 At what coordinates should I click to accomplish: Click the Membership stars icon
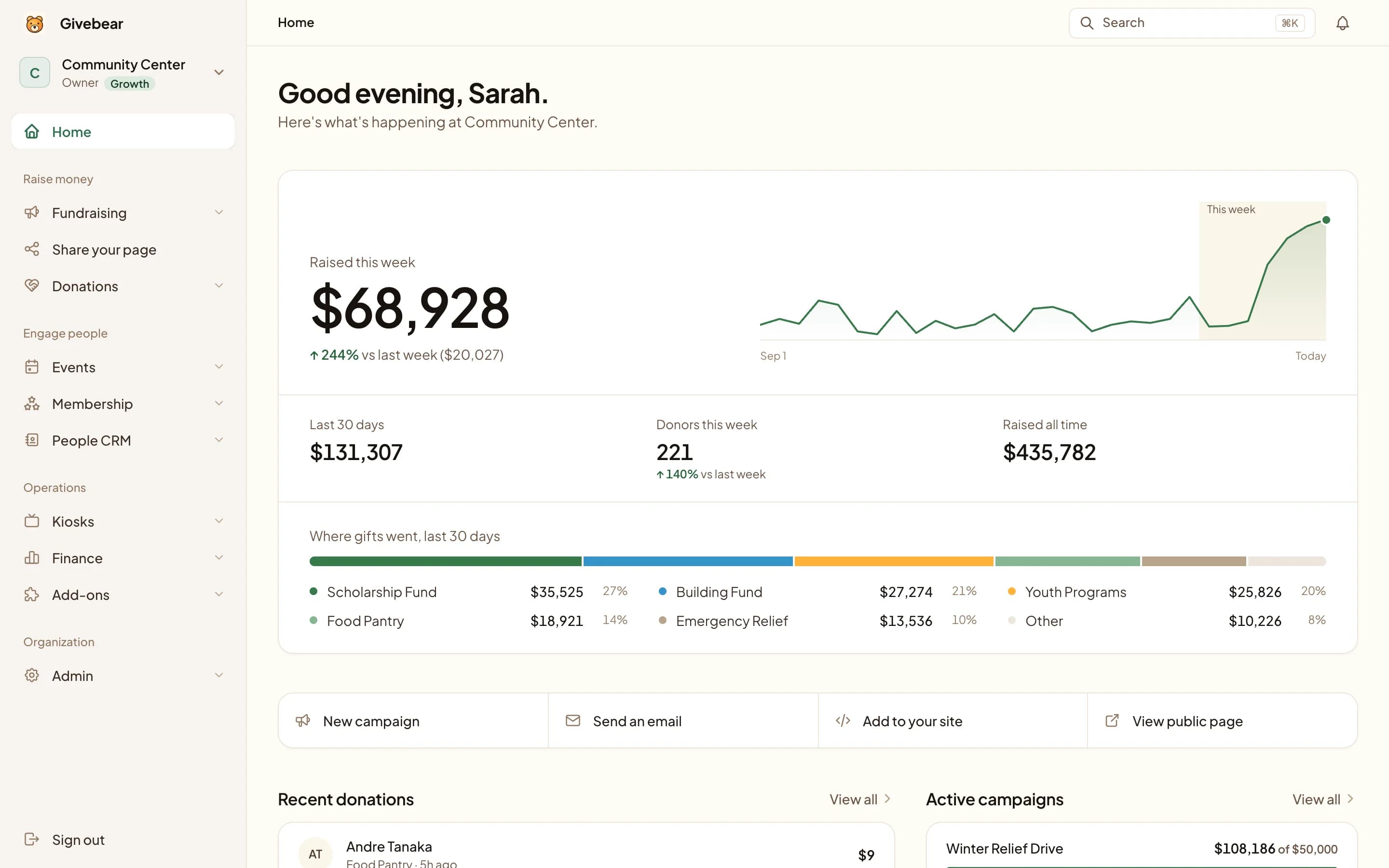(31, 404)
